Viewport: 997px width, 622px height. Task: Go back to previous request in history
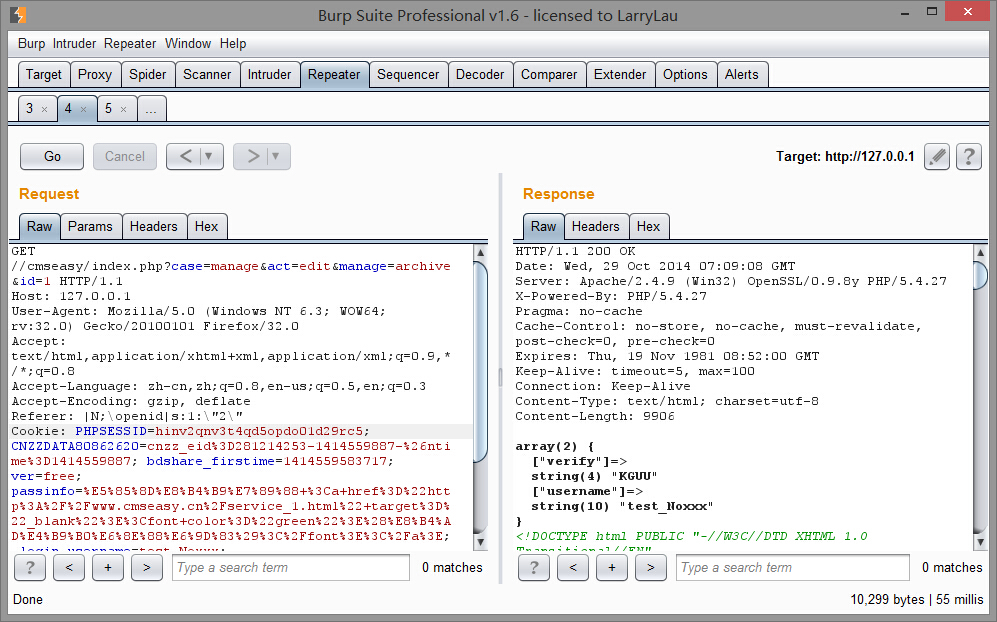click(x=185, y=156)
